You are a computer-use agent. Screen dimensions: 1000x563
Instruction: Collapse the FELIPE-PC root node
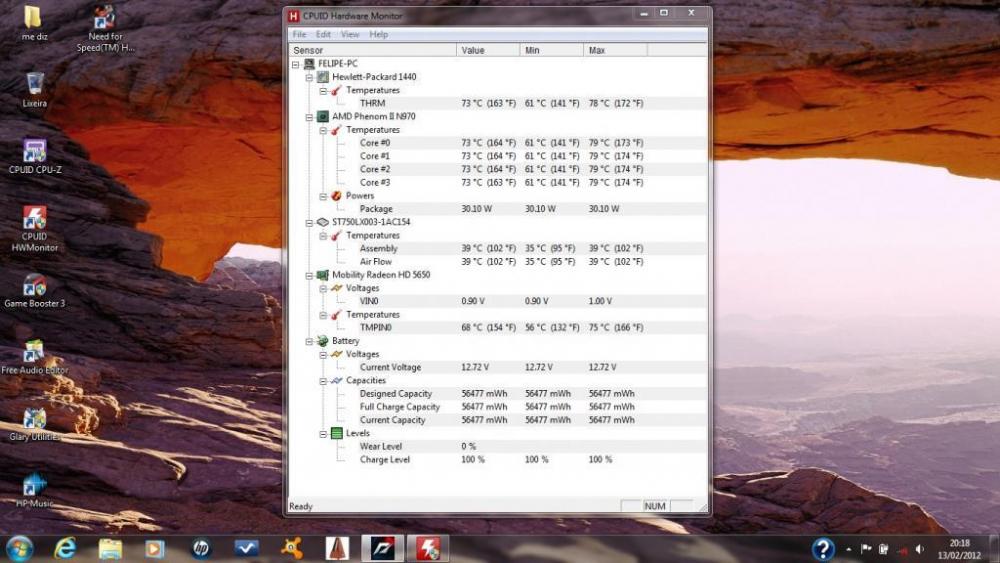point(296,63)
